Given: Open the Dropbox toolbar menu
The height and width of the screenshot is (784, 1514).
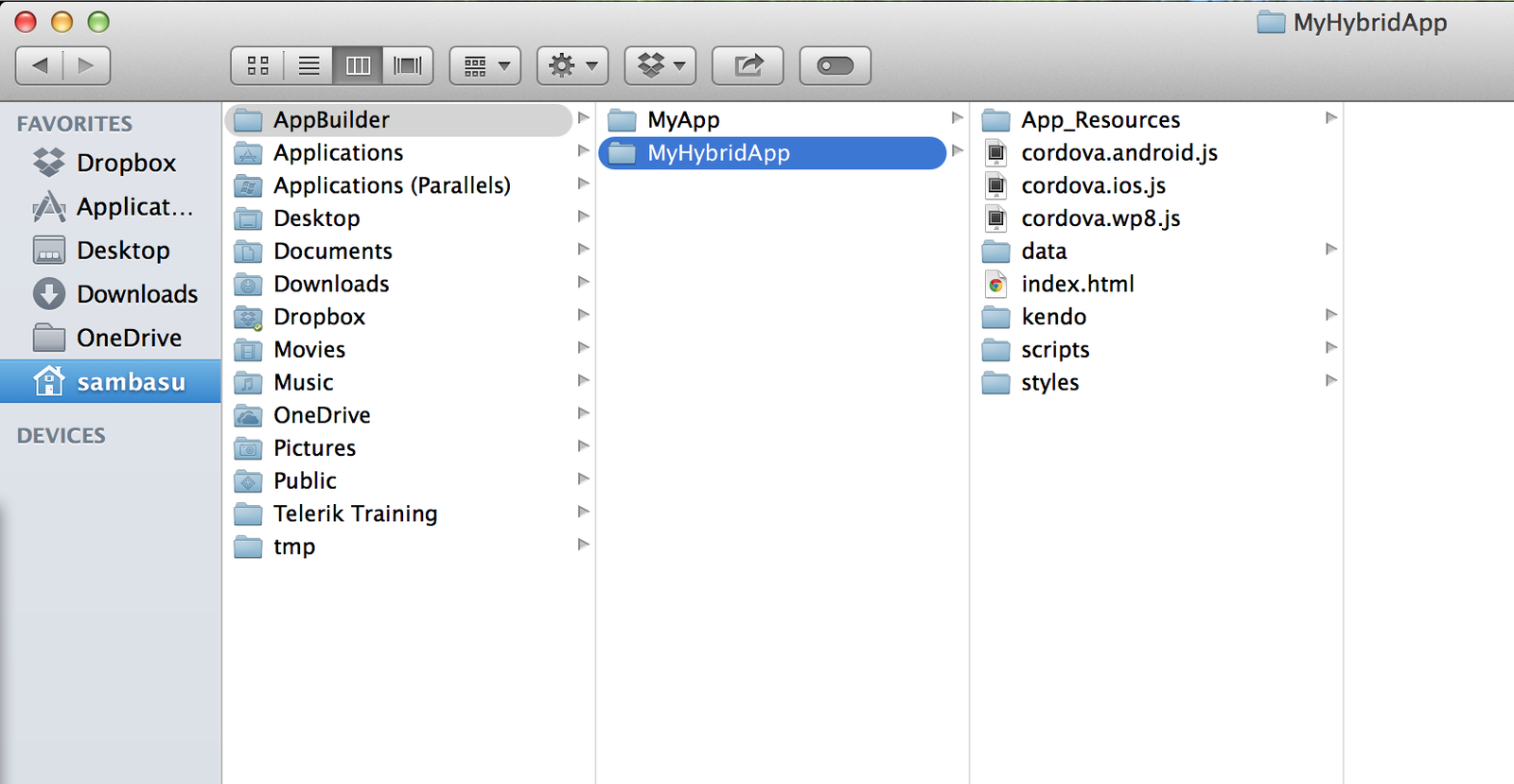Looking at the screenshot, I should tap(660, 65).
